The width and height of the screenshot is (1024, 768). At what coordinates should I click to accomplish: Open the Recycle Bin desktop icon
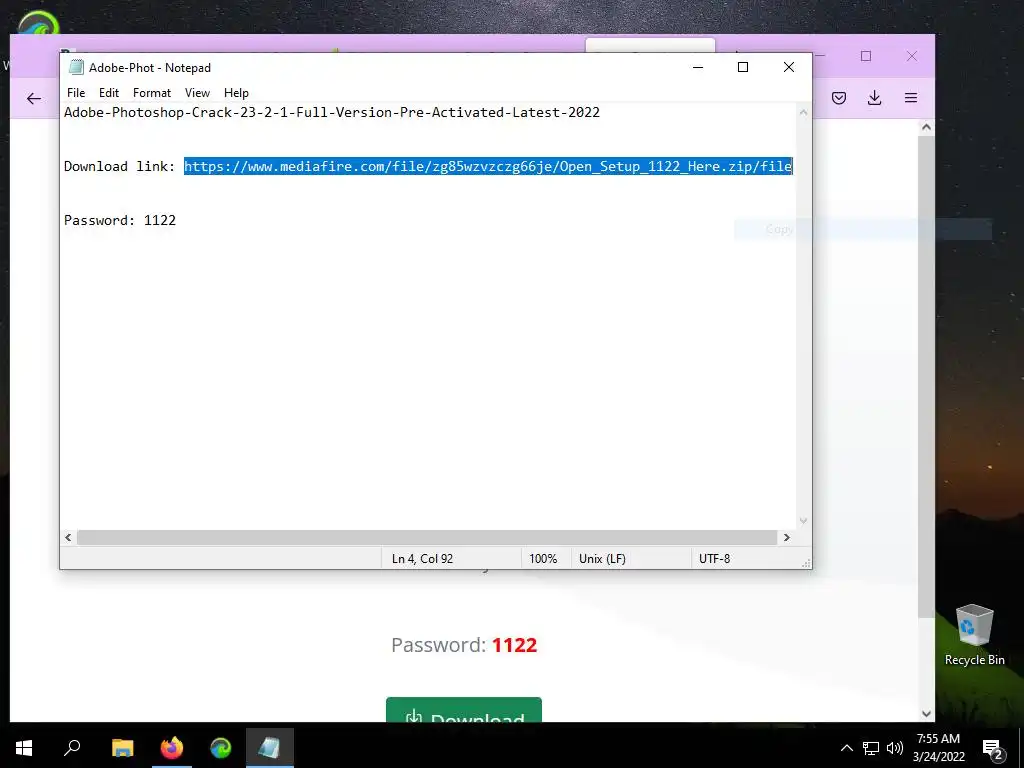click(974, 635)
